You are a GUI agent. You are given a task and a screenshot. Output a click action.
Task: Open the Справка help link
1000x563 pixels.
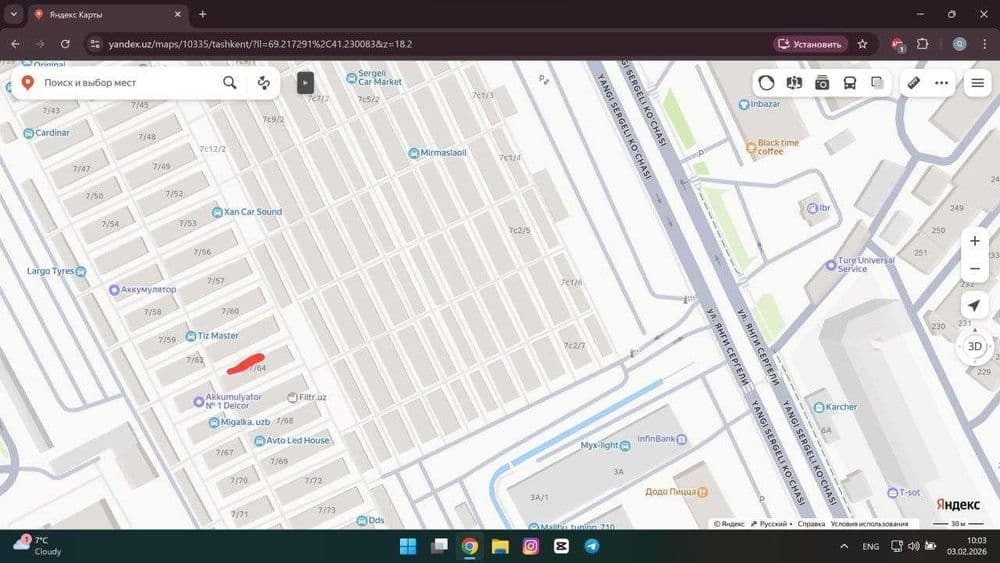tap(811, 523)
